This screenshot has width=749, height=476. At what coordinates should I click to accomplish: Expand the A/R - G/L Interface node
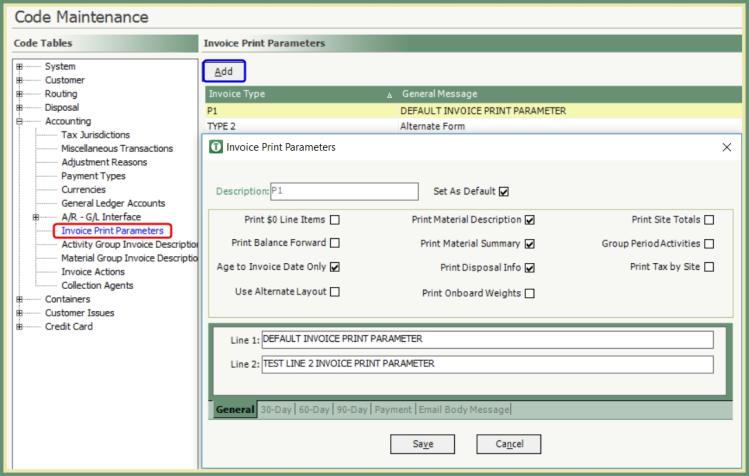click(37, 217)
